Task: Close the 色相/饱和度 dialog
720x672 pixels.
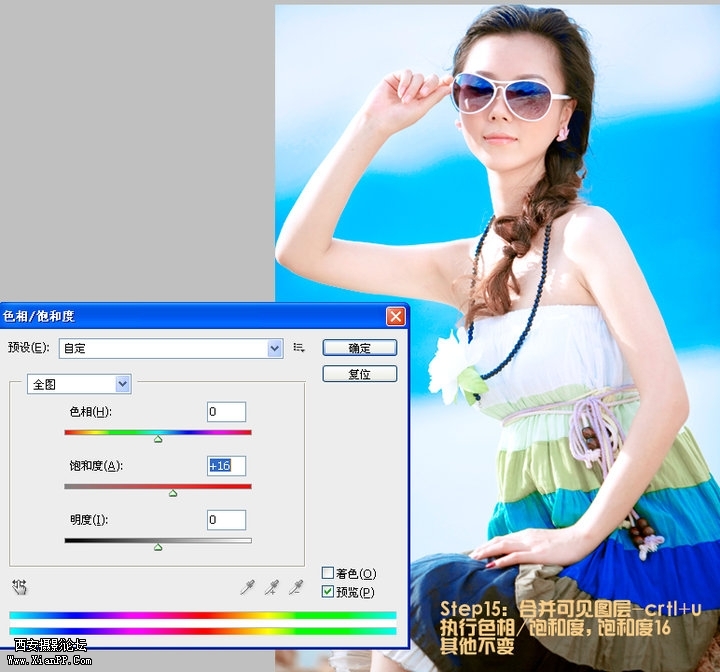Action: coord(396,316)
